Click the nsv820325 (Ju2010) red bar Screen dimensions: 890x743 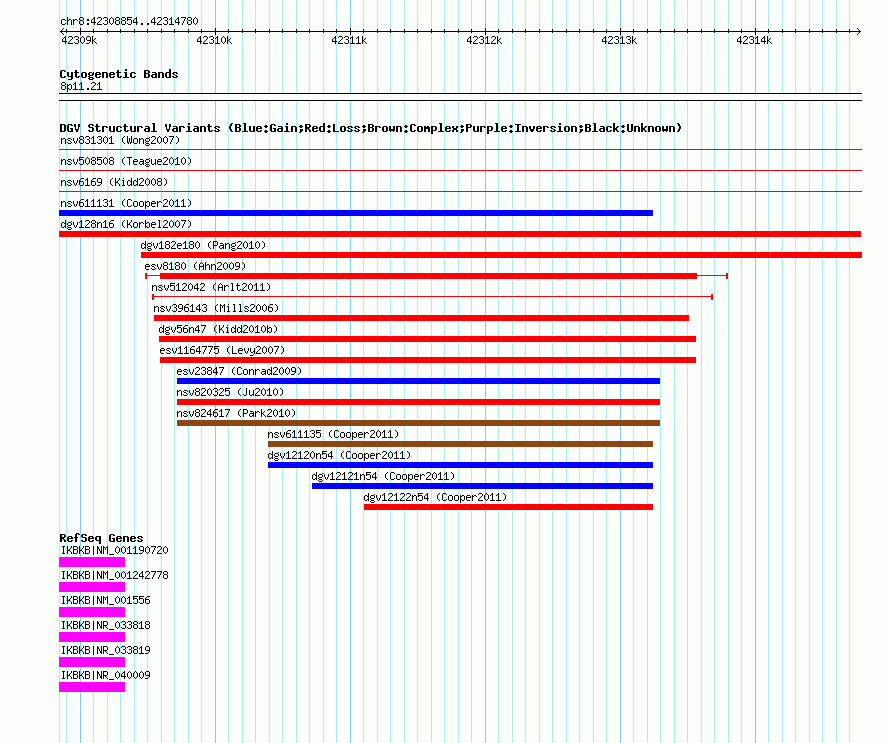point(418,402)
